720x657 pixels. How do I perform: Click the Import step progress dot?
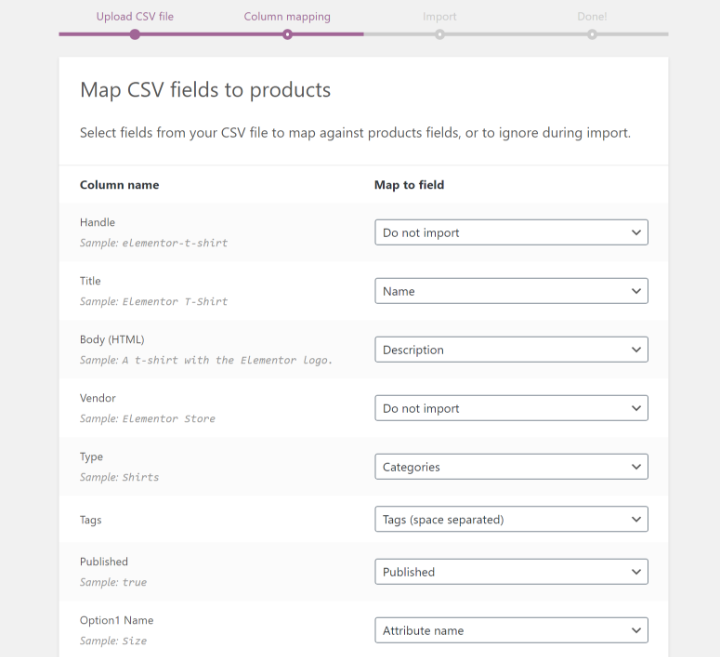440,34
